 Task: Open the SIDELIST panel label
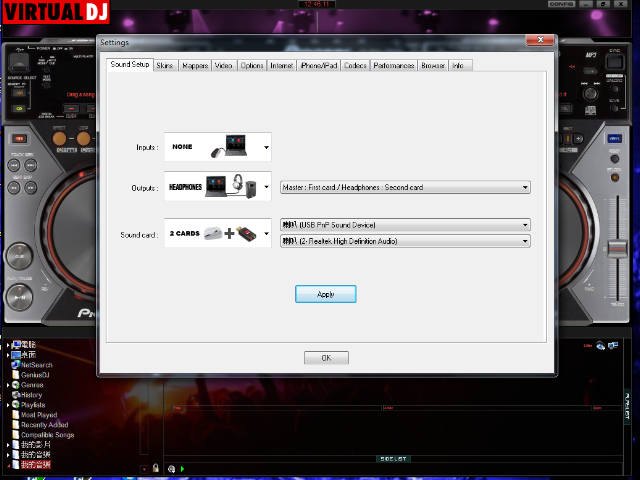click(x=393, y=459)
